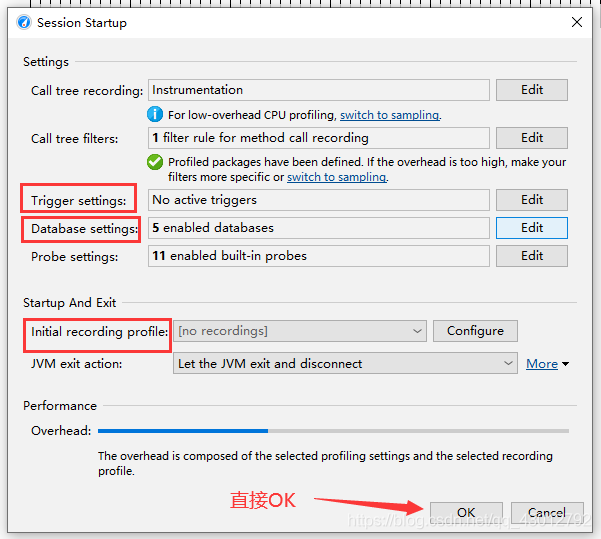Click the Configure recording profile button
The image size is (601, 539).
[x=475, y=331]
